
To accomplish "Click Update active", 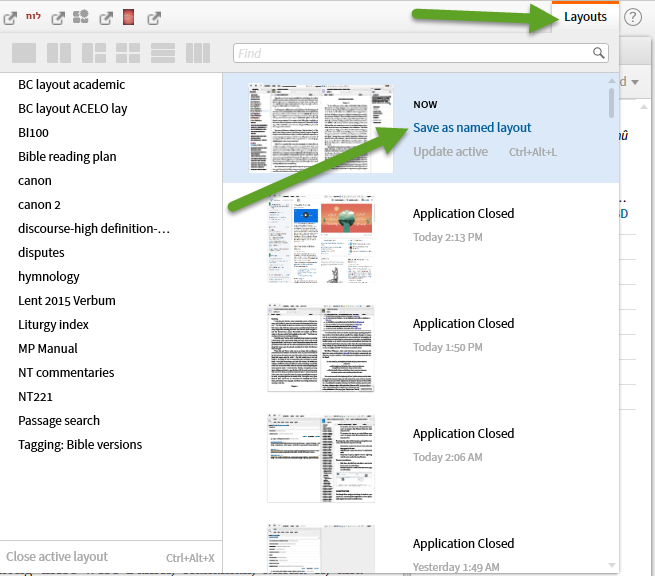I will pos(450,152).
